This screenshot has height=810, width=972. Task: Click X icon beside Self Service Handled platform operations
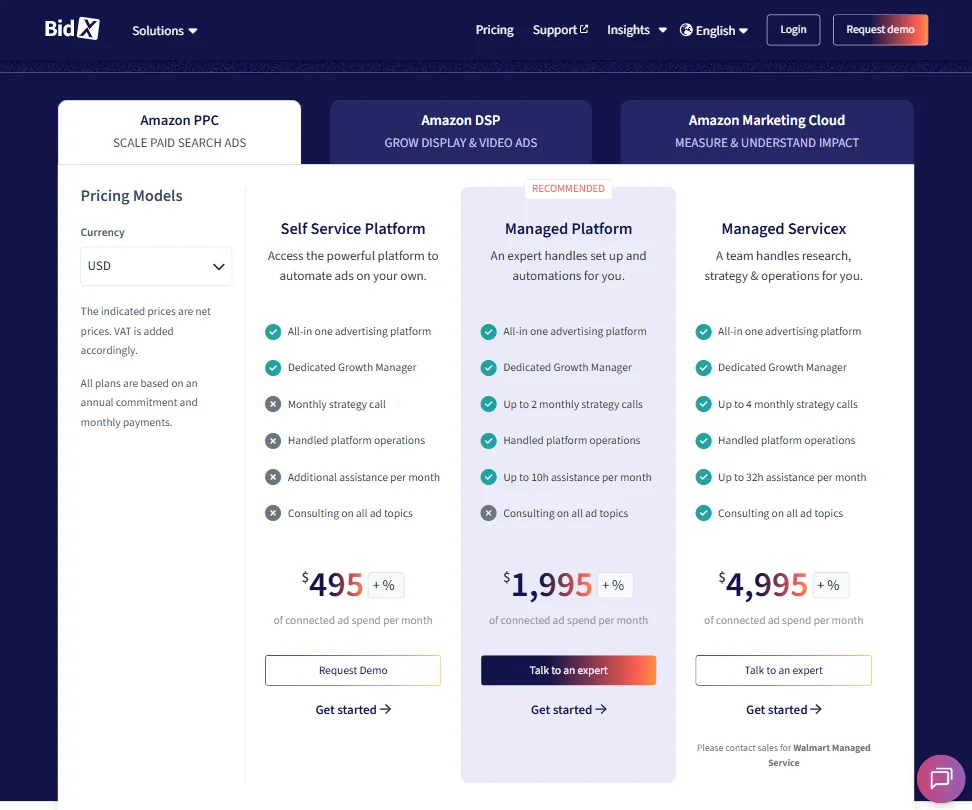(x=273, y=441)
